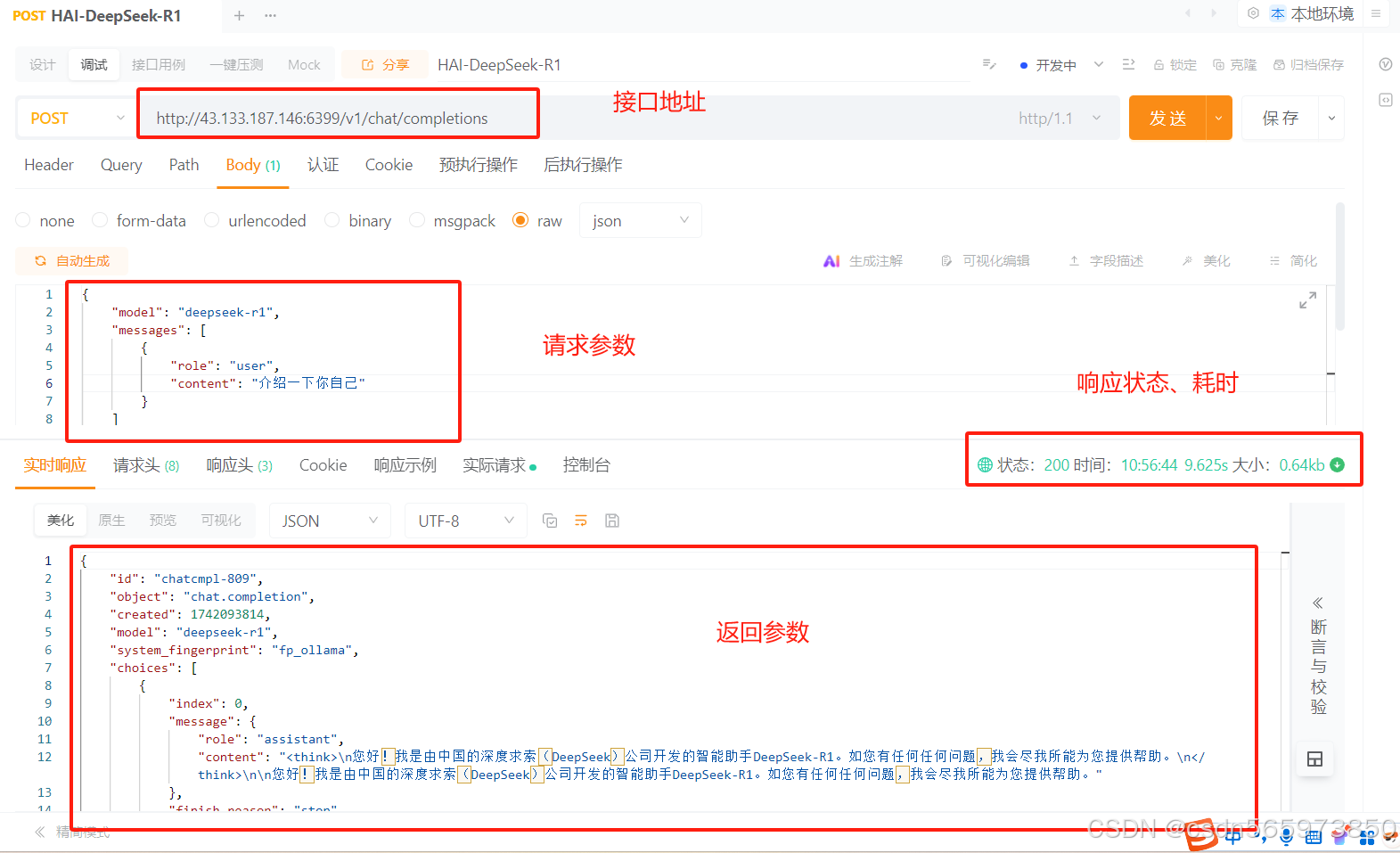Open the variables V icon in right sidebar
This screenshot has height=853, width=1400.
pos(1385,64)
